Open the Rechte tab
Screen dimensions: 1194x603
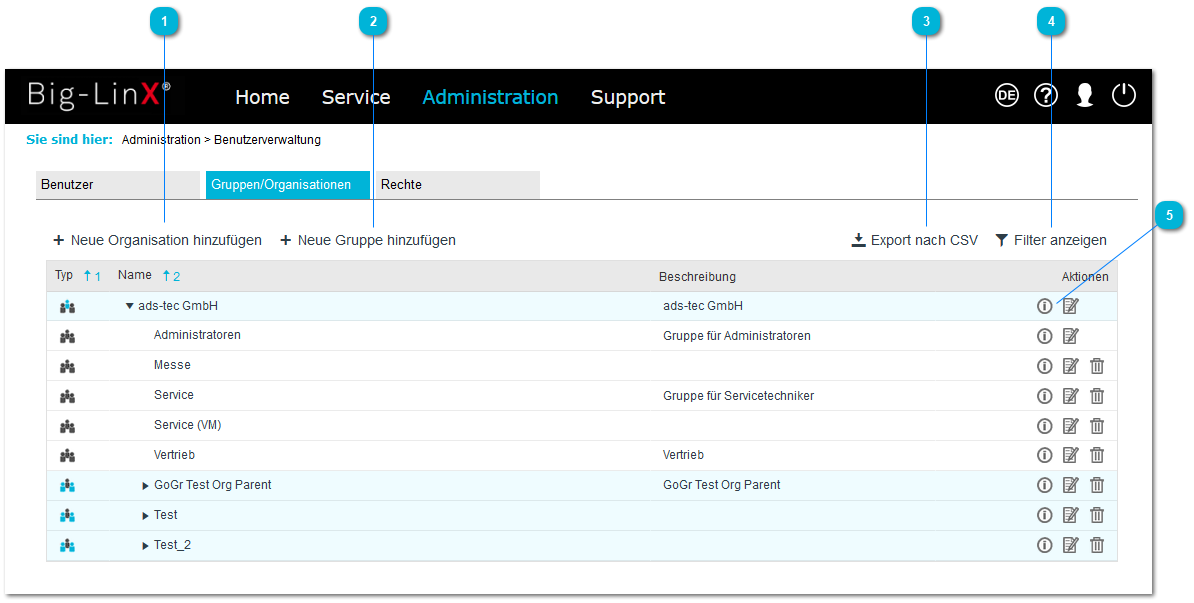458,185
